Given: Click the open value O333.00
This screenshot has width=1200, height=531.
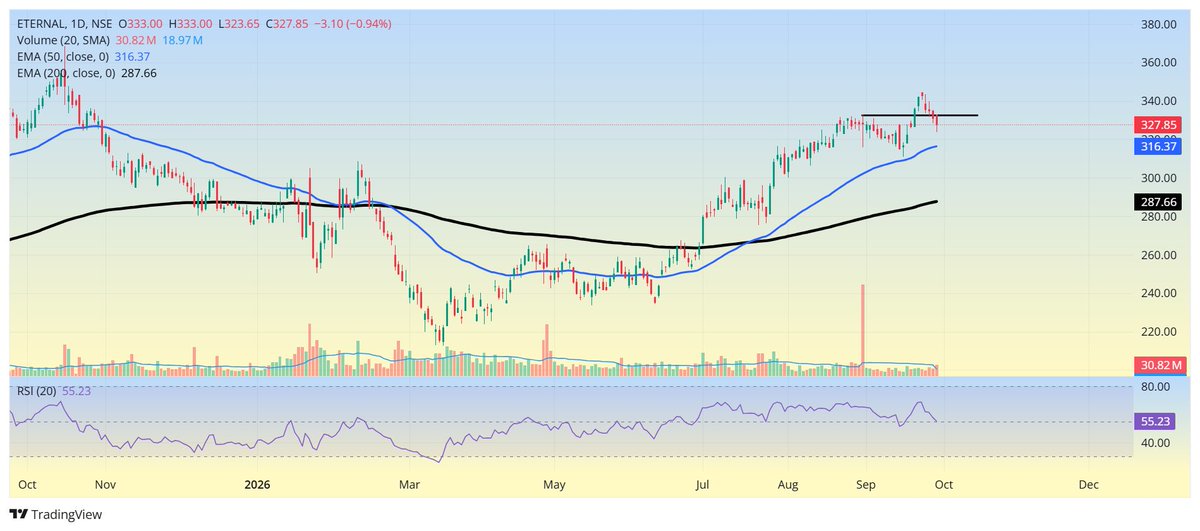Looking at the screenshot, I should click(140, 23).
